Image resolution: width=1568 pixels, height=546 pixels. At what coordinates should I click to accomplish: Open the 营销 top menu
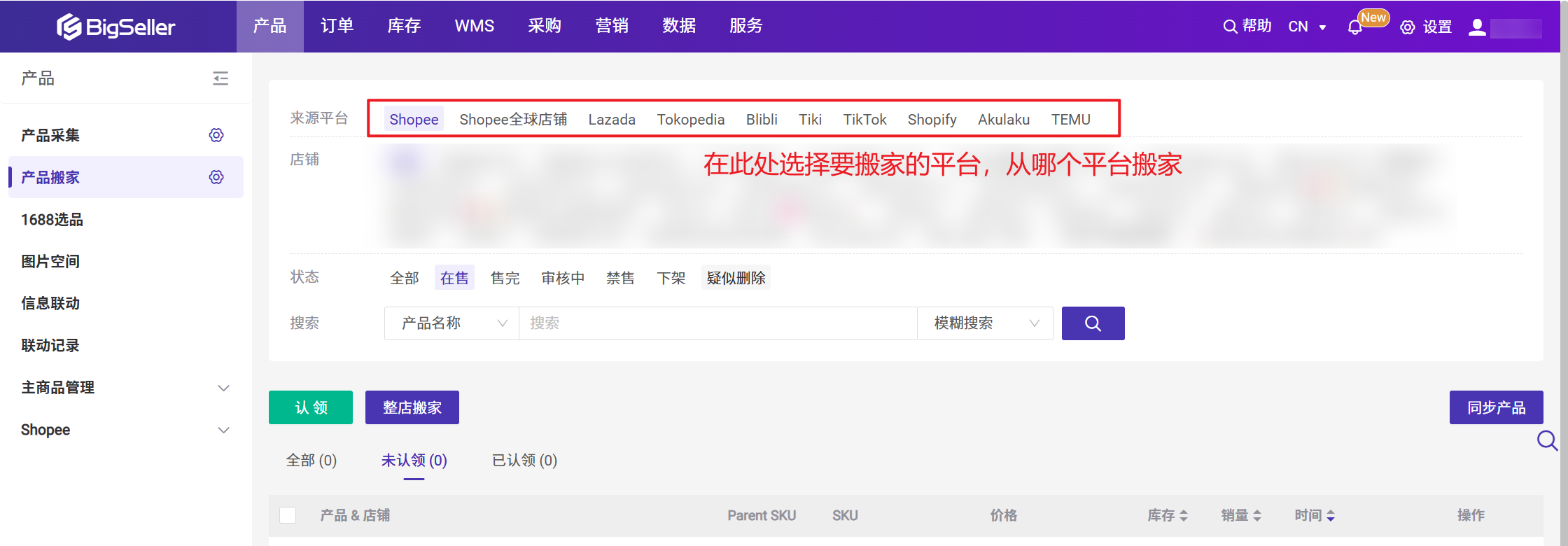612,26
